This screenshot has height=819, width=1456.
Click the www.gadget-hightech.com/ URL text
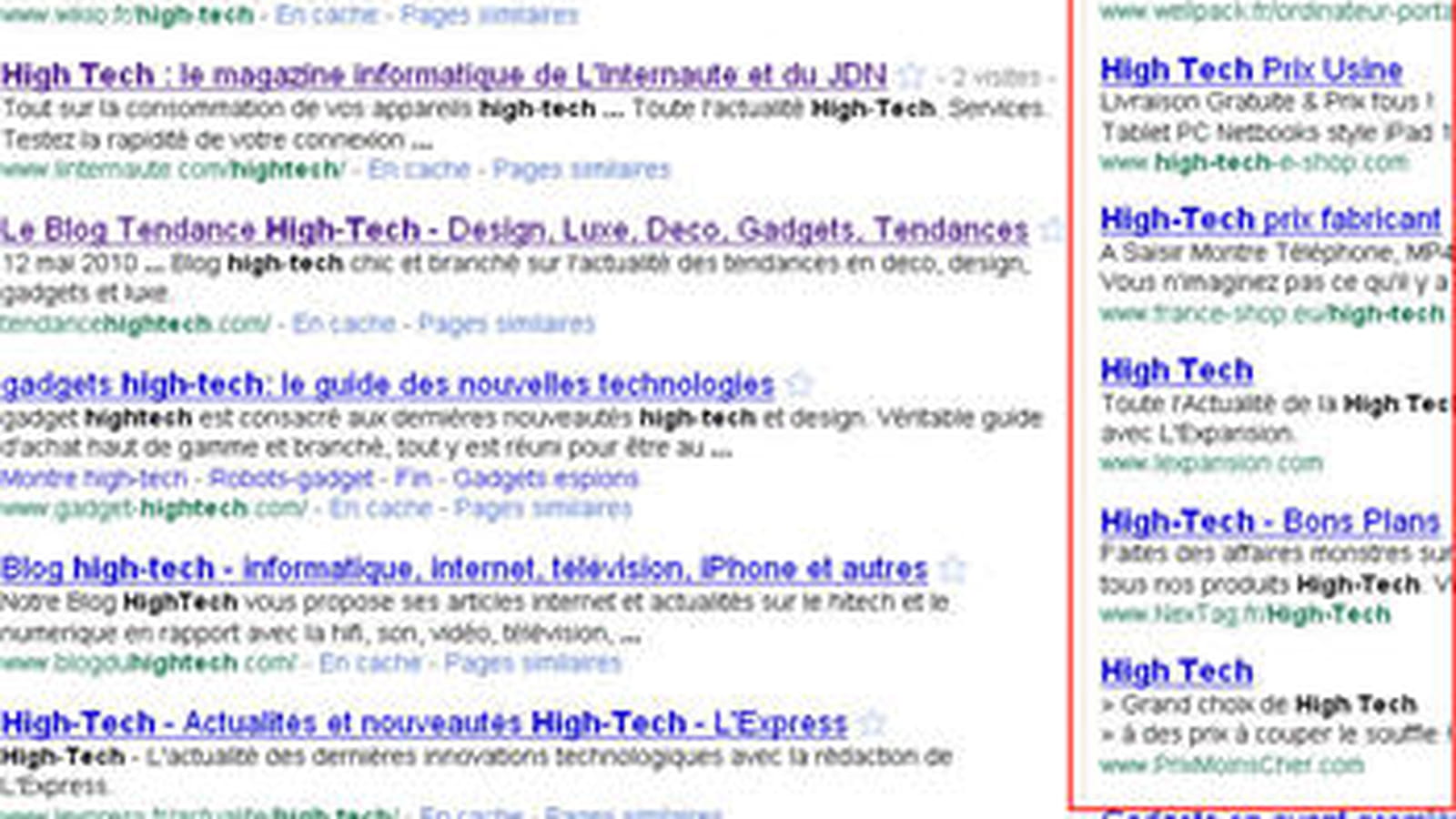tap(154, 508)
